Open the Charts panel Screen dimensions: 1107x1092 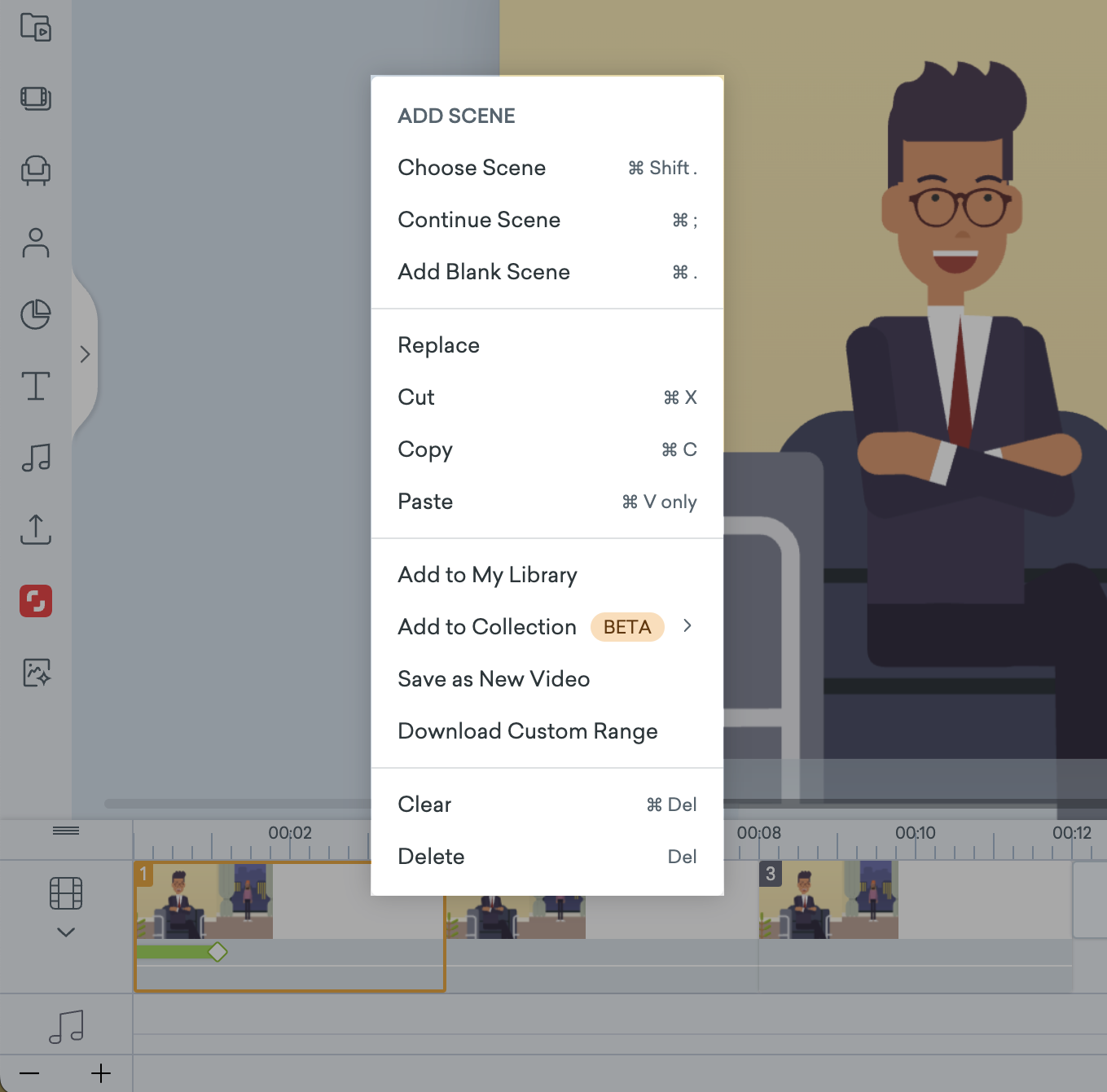[x=35, y=314]
